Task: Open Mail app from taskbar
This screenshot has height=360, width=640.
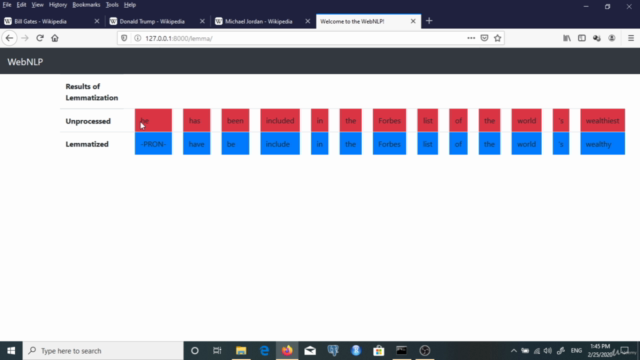Action: (x=310, y=351)
